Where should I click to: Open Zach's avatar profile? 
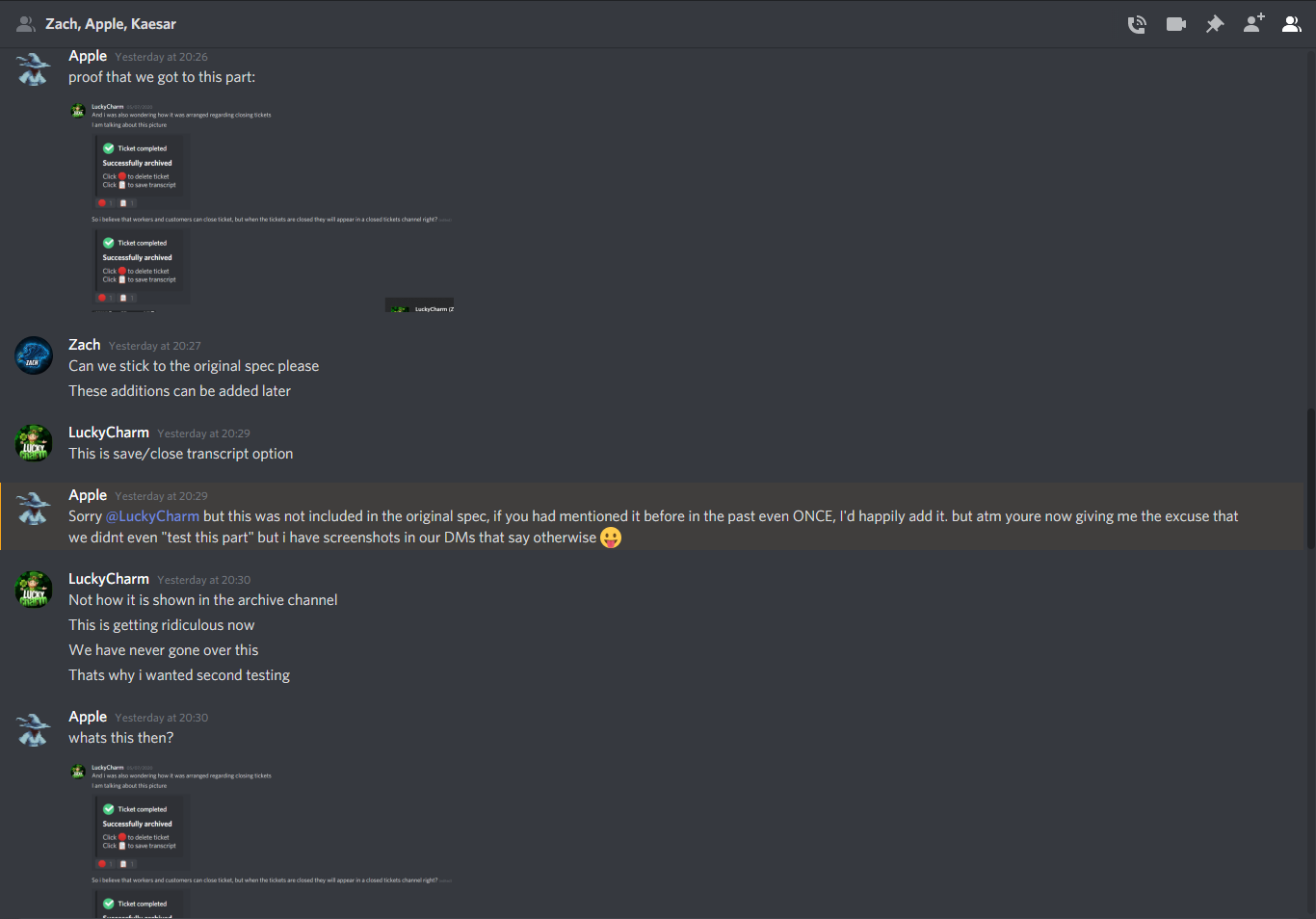pyautogui.click(x=34, y=355)
